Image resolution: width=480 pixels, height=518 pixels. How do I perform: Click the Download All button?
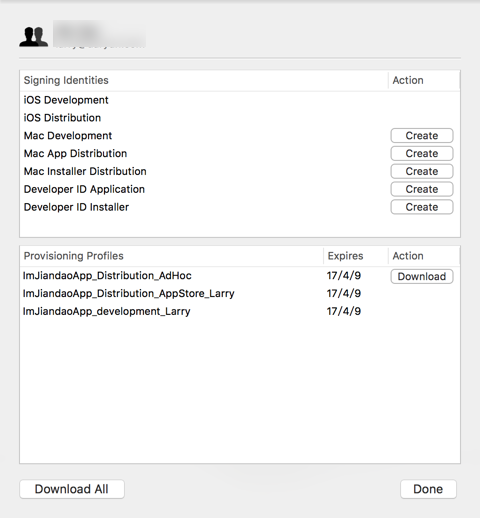[72, 489]
